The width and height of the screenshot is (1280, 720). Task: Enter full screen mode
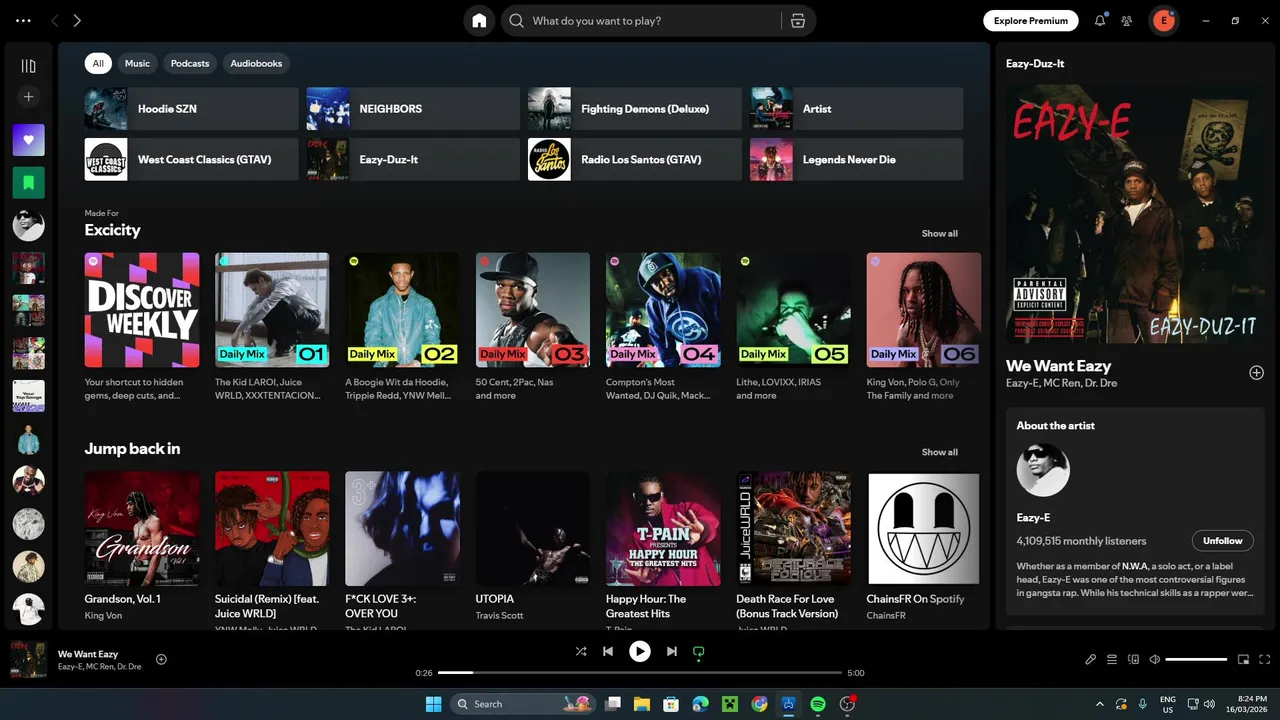tap(1265, 659)
